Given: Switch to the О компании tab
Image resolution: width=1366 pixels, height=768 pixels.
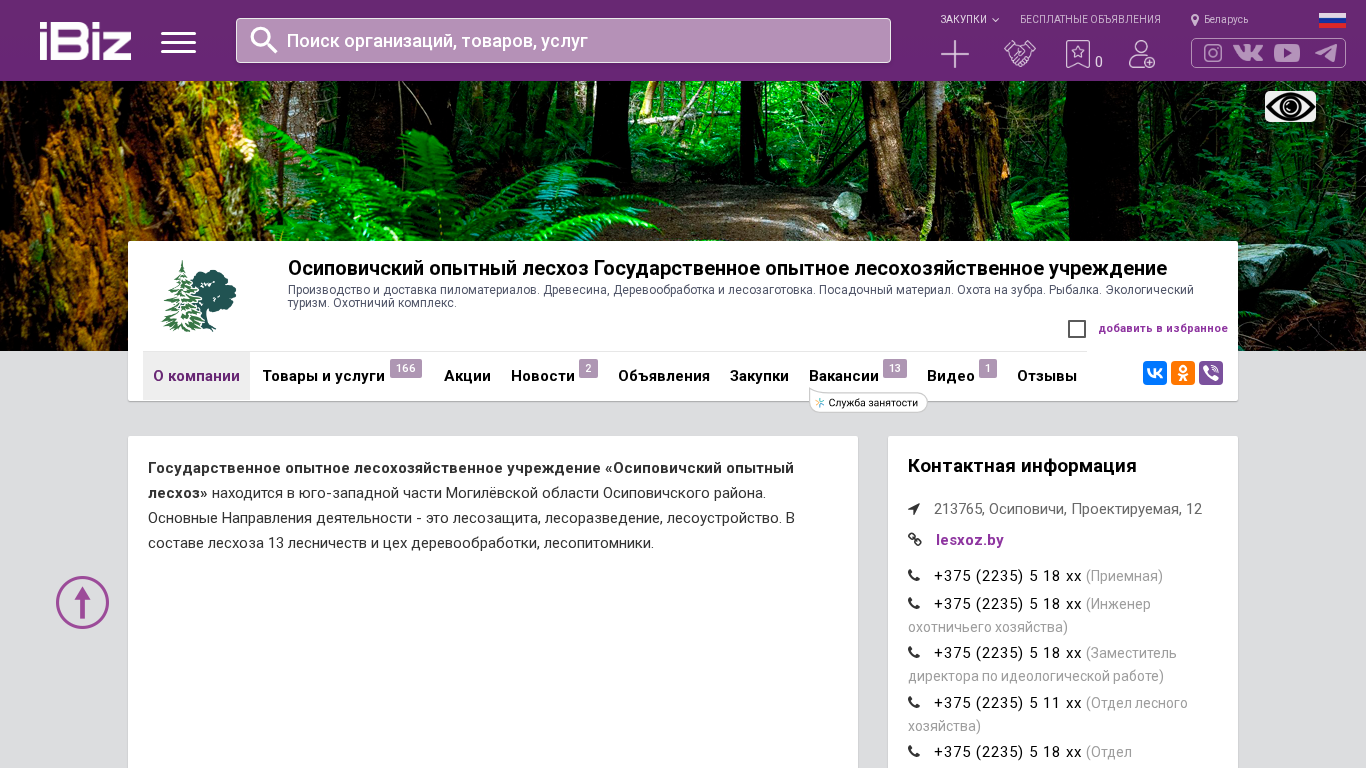Looking at the screenshot, I should click(x=196, y=376).
